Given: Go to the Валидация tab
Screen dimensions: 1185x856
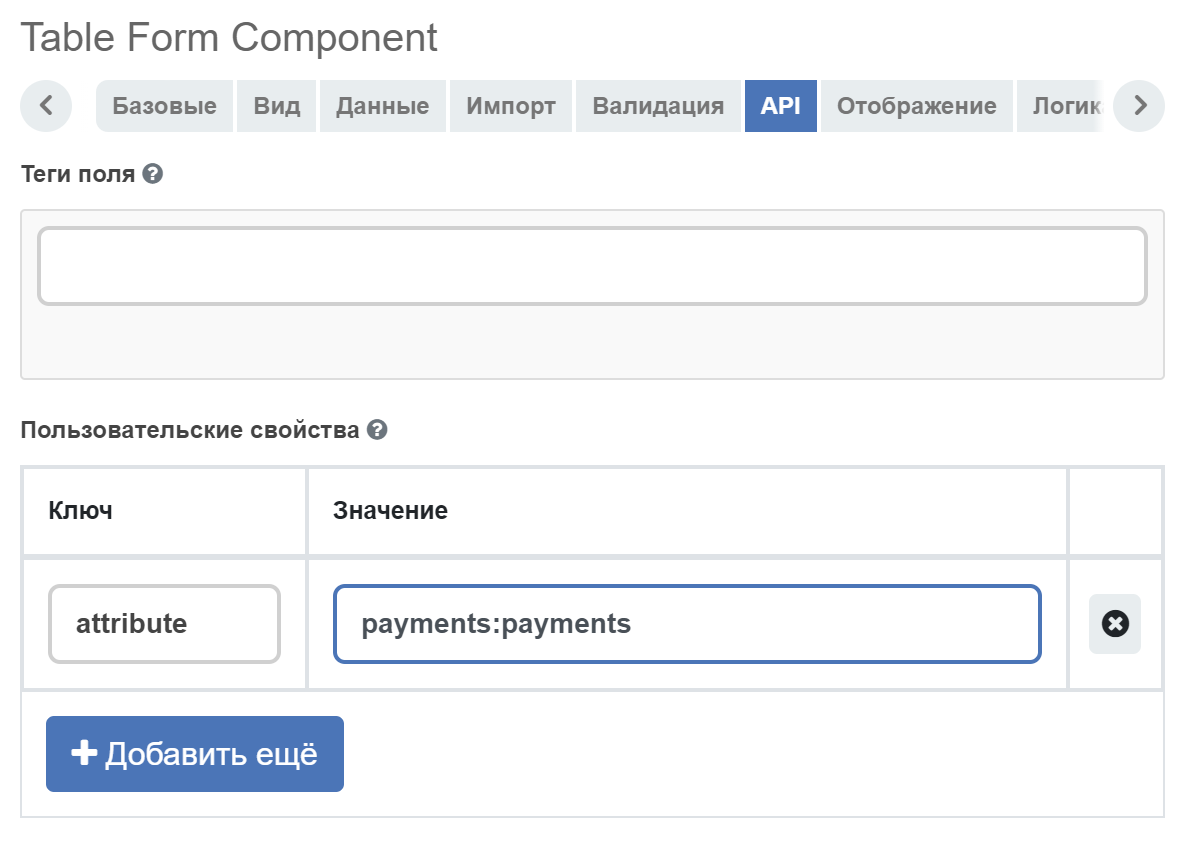Looking at the screenshot, I should click(x=658, y=106).
